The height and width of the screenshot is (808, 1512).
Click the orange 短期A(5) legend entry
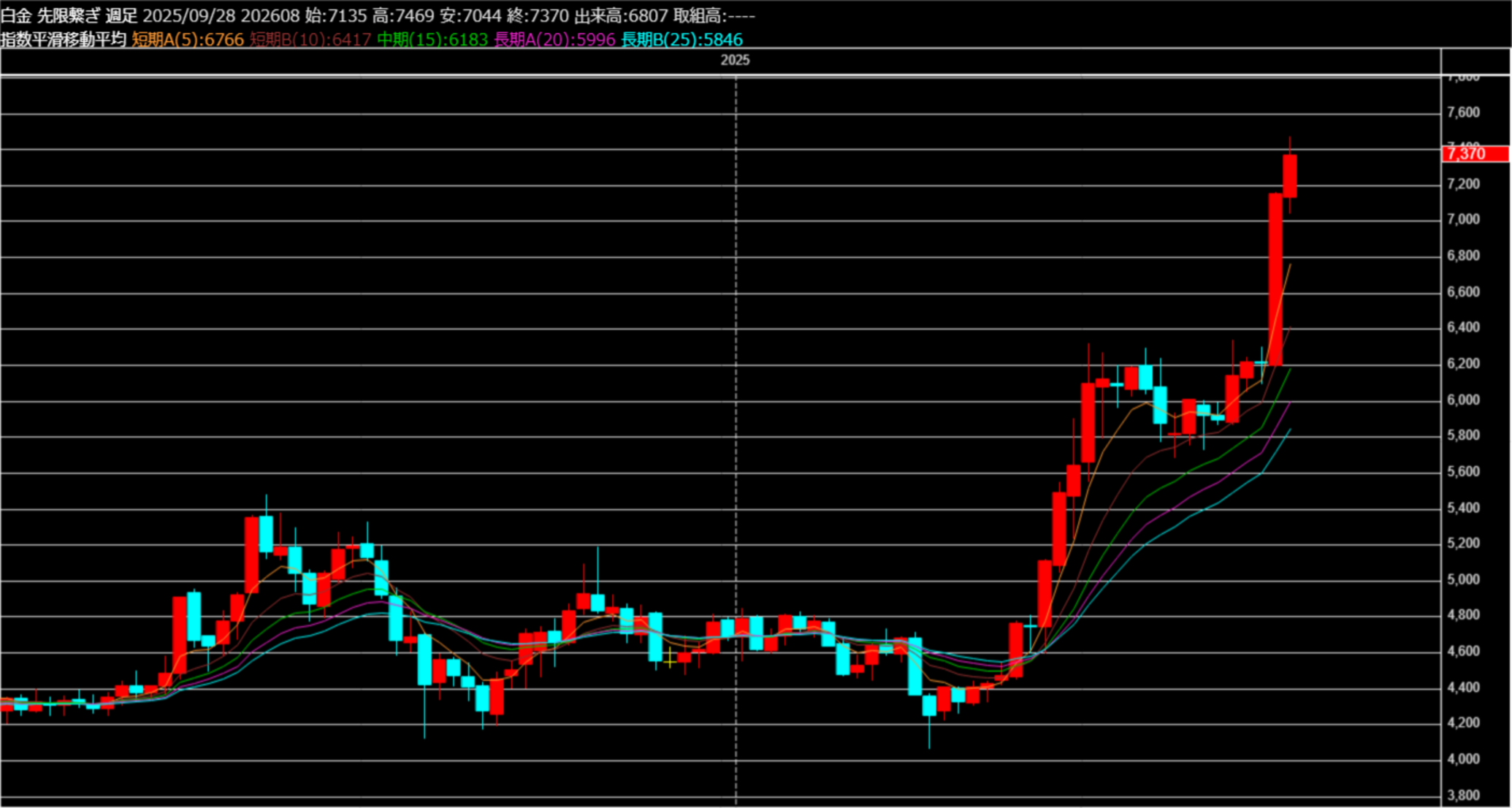click(x=188, y=39)
